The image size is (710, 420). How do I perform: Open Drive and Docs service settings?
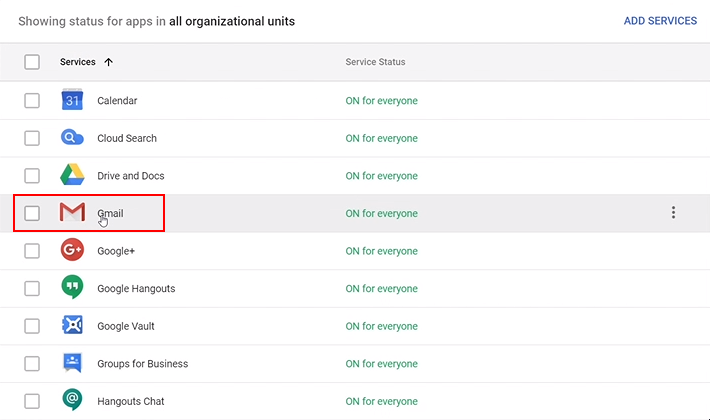[130, 176]
